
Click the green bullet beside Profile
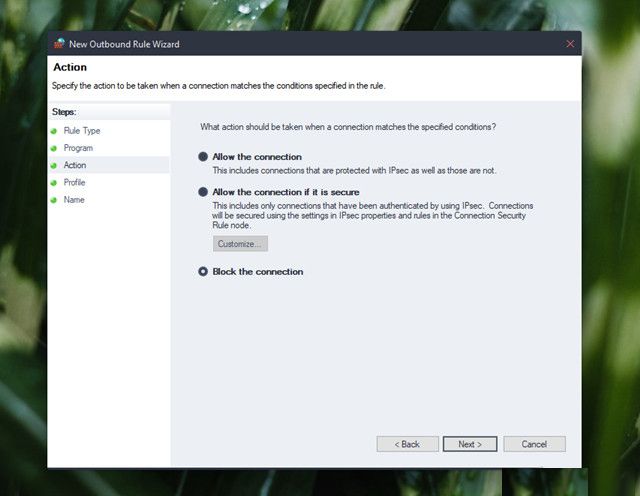pos(54,183)
